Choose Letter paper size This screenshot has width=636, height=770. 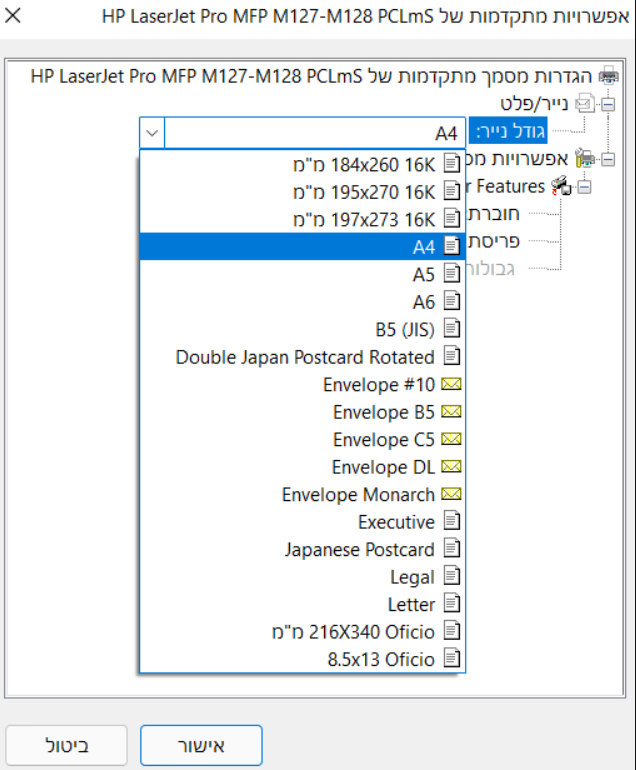pyautogui.click(x=303, y=604)
